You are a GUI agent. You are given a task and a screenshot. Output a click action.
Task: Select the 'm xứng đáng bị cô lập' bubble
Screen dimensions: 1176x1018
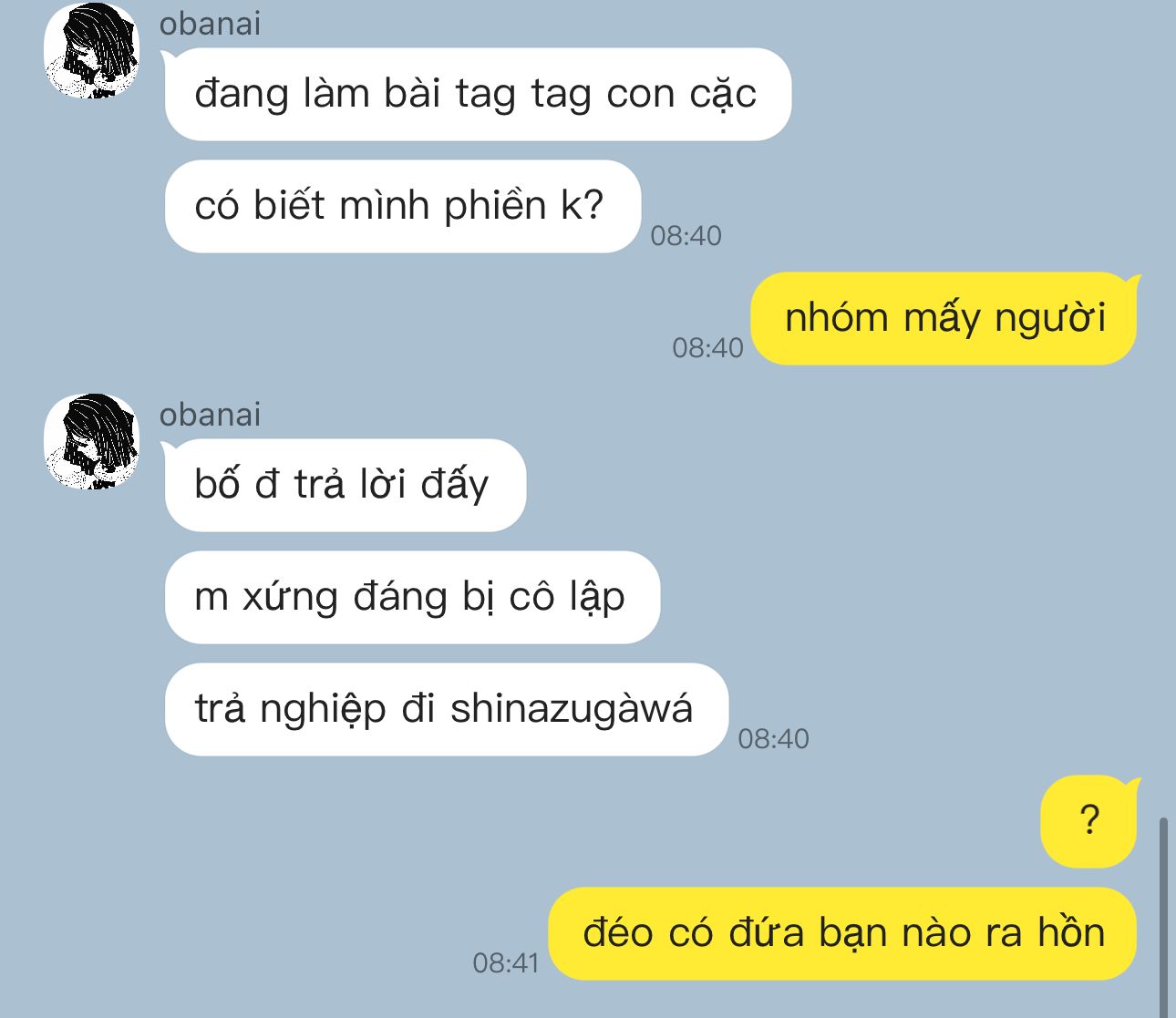(x=411, y=598)
